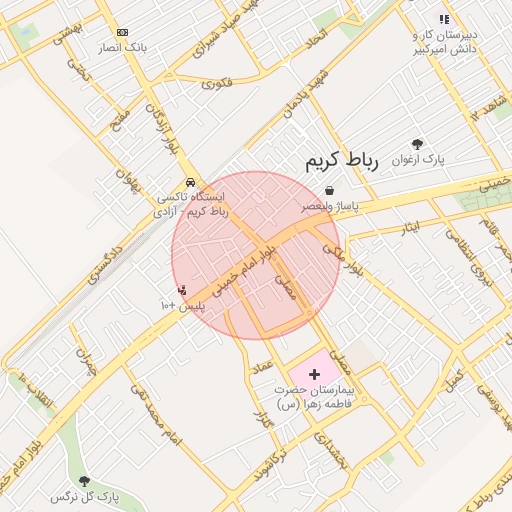Screen dimensions: 512x512
Task: Click the tree icon of پارک گل نرگس
Action: 84,481
